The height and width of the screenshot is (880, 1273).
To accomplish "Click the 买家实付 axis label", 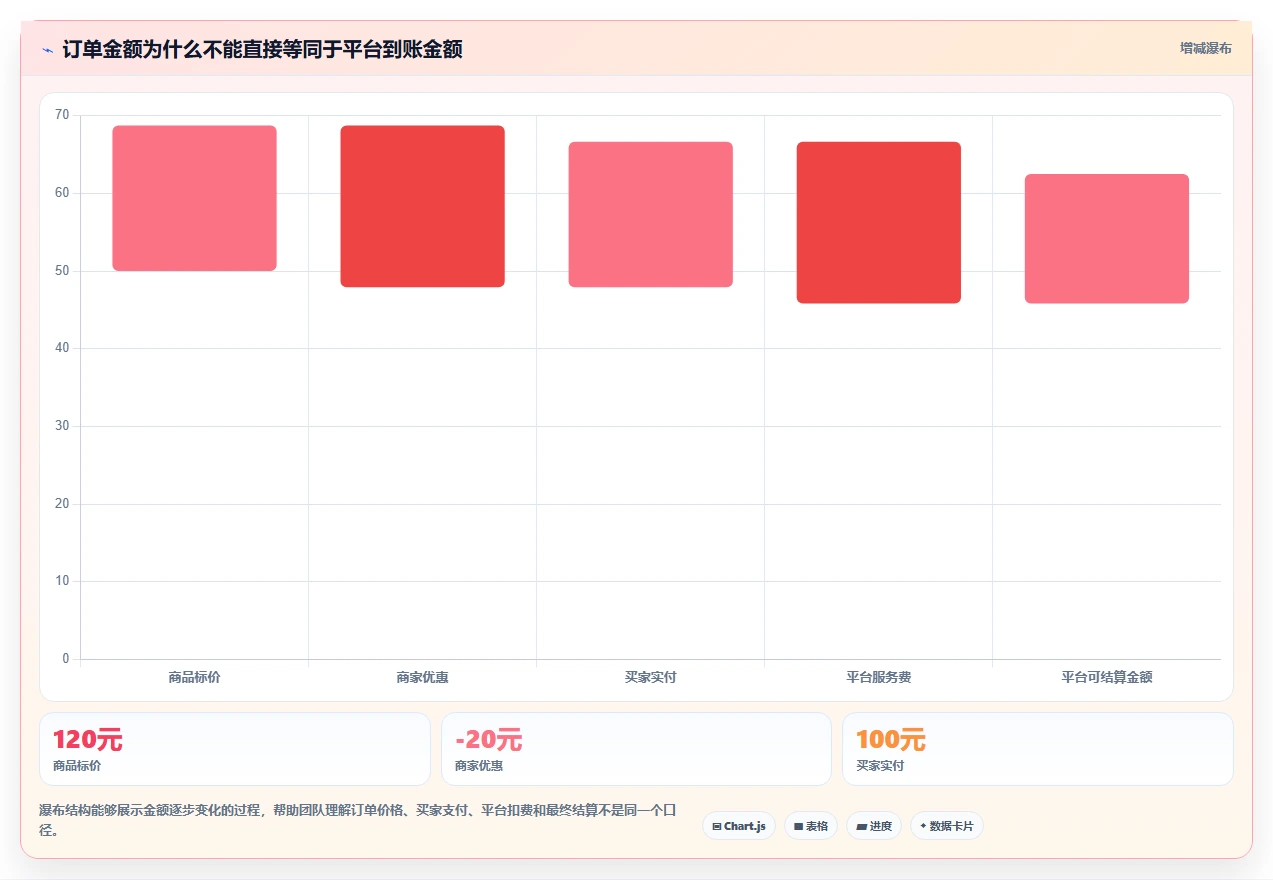I will click(650, 677).
